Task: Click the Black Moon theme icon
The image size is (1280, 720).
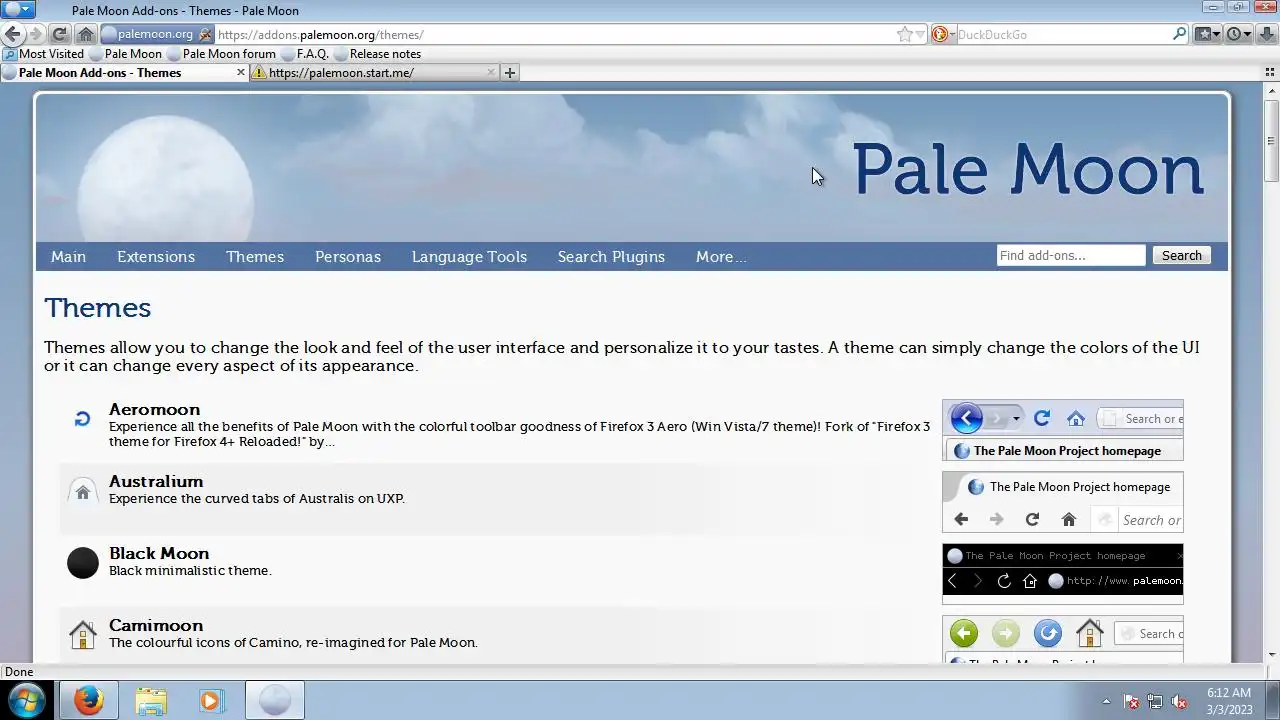Action: pyautogui.click(x=83, y=563)
